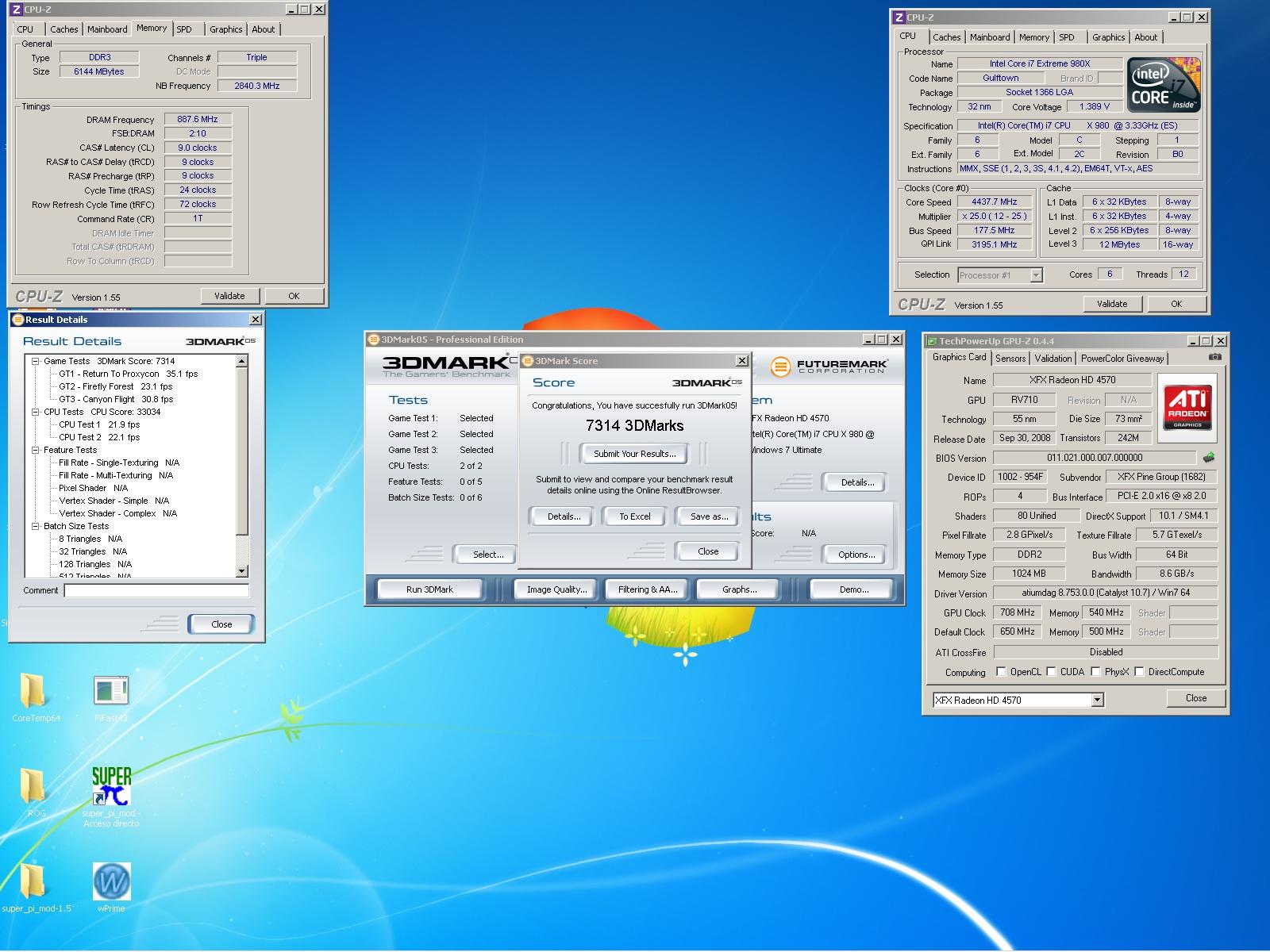Click the Result Details down scroll arrow
The width and height of the screenshot is (1270, 952).
point(242,571)
